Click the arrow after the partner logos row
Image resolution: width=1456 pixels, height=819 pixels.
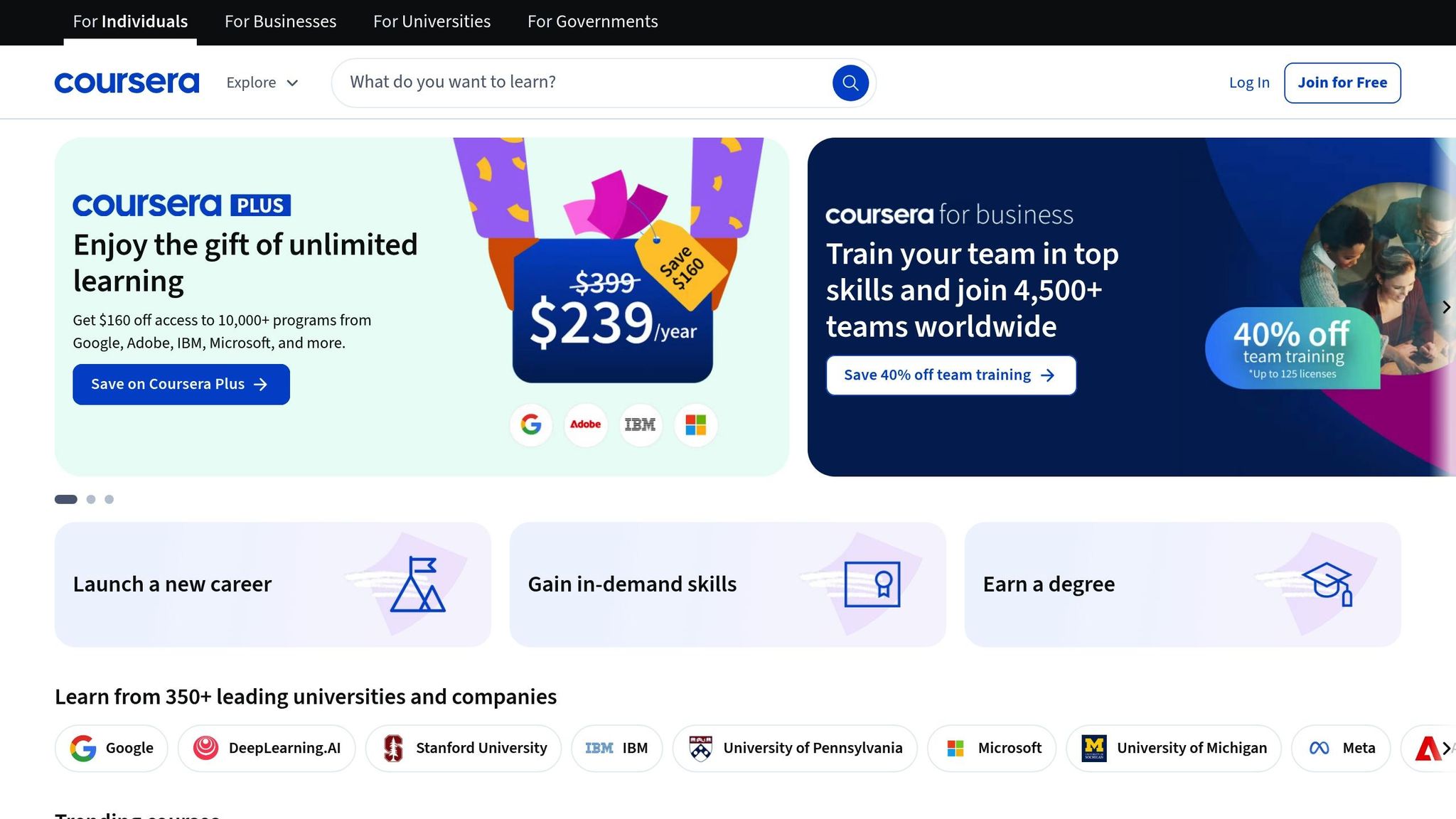[1448, 748]
